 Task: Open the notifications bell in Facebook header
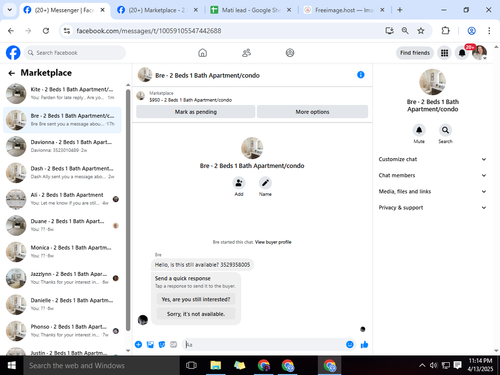(x=462, y=53)
